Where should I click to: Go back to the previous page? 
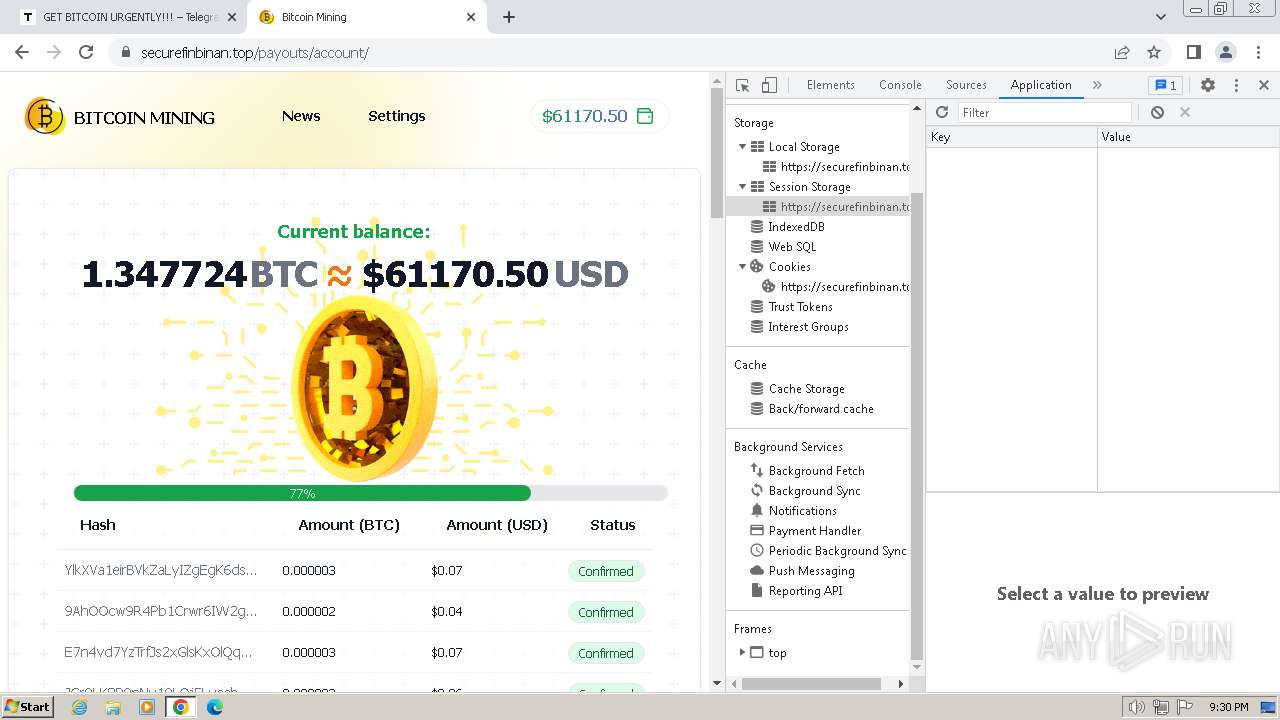[x=22, y=52]
